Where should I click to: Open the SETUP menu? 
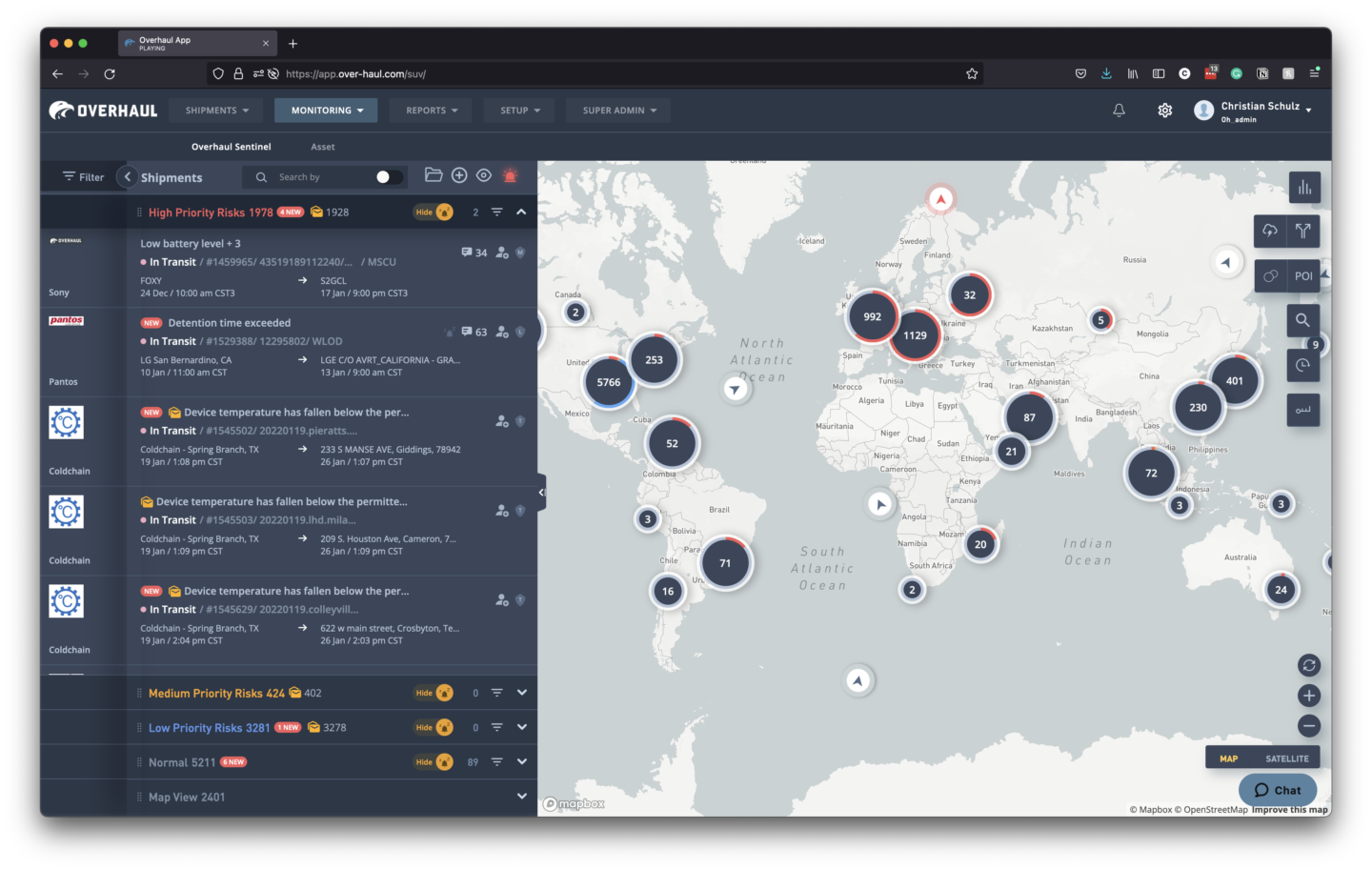[520, 111]
